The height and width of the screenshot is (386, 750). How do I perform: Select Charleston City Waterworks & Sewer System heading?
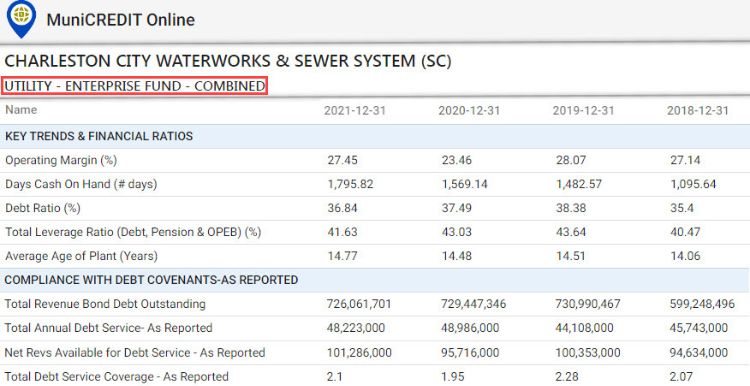pos(228,61)
